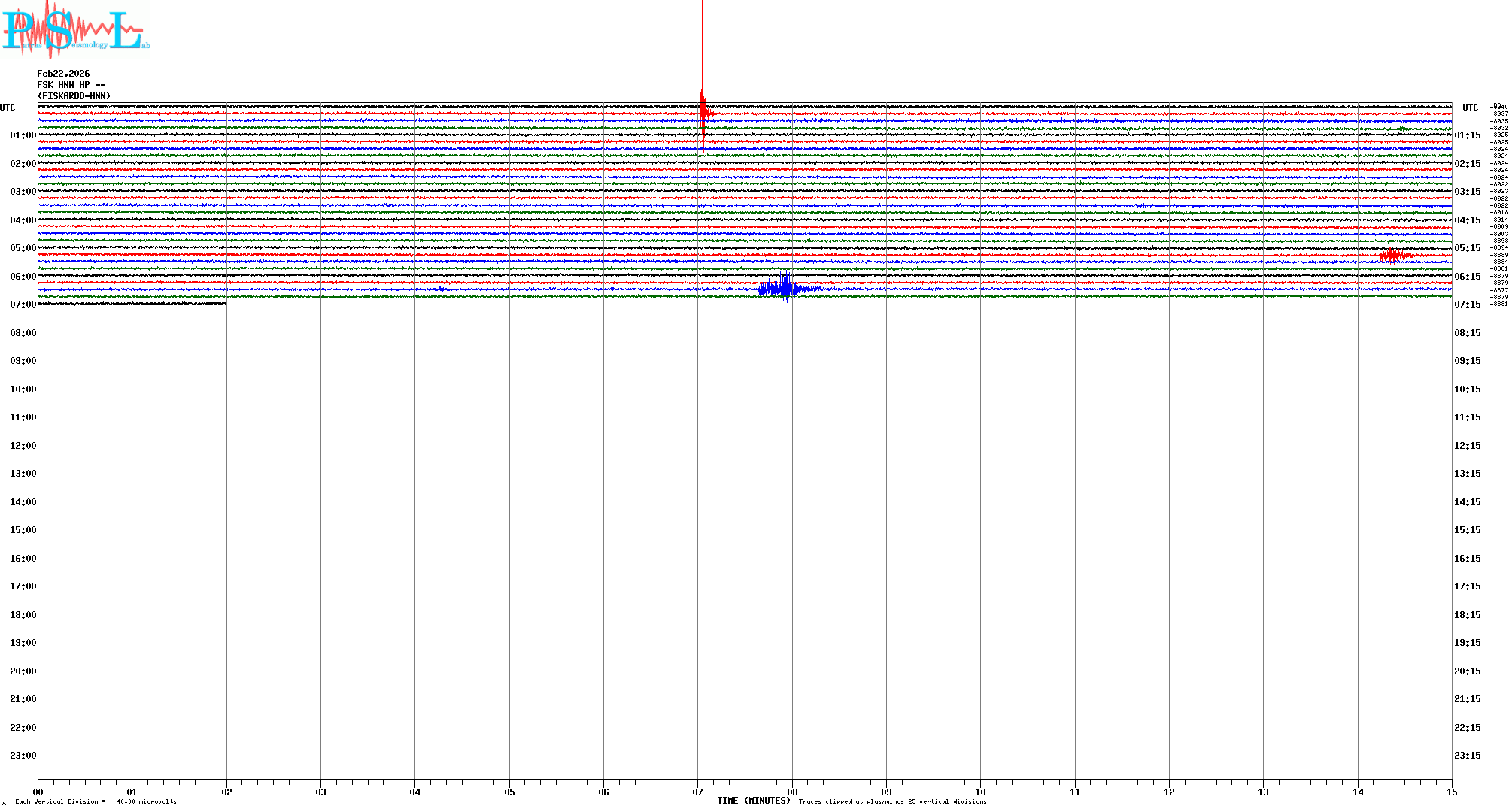Click minute 04 on bottom axis
Screen dimensions: 1512x812
pos(414,792)
